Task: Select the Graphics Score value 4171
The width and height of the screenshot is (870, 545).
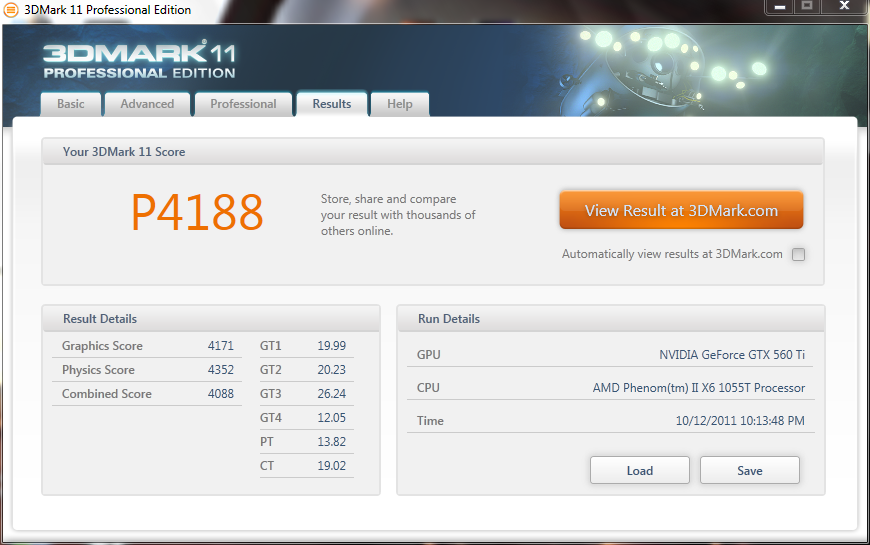Action: pos(221,346)
